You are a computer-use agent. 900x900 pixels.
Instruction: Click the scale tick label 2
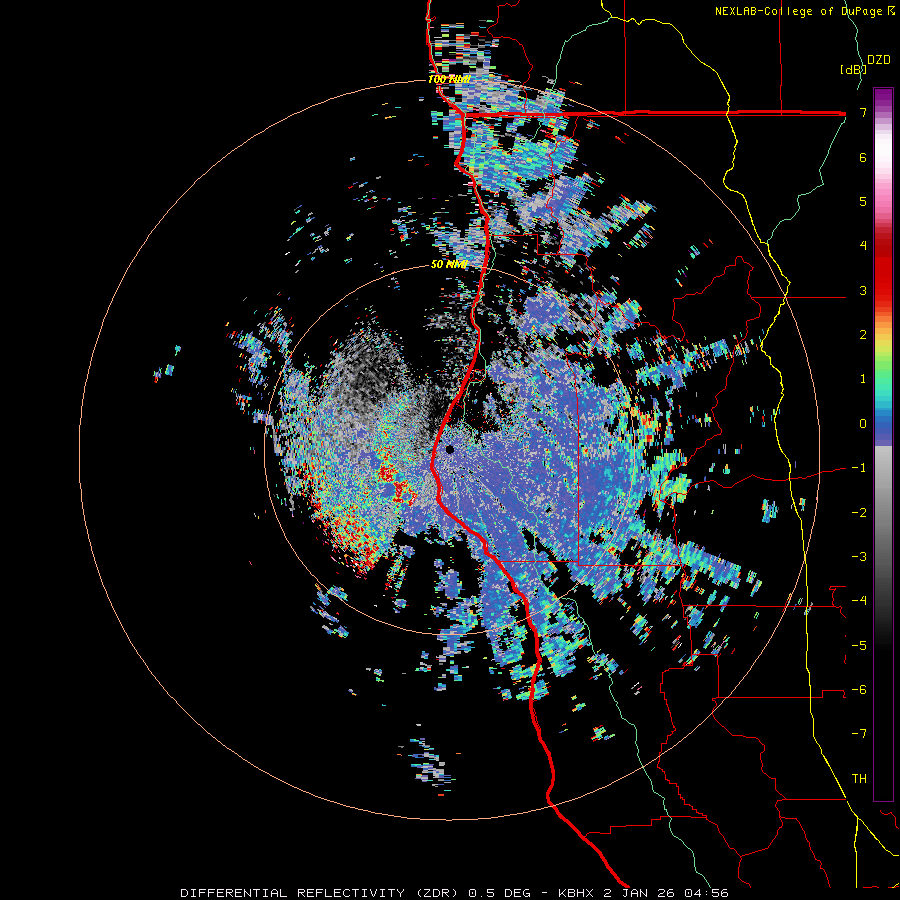point(863,335)
